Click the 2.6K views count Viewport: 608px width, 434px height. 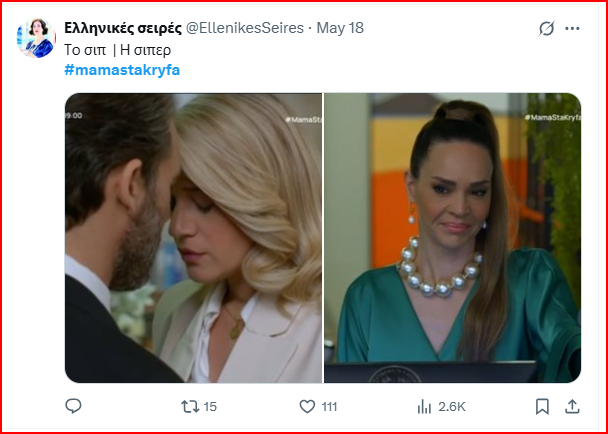coord(452,406)
